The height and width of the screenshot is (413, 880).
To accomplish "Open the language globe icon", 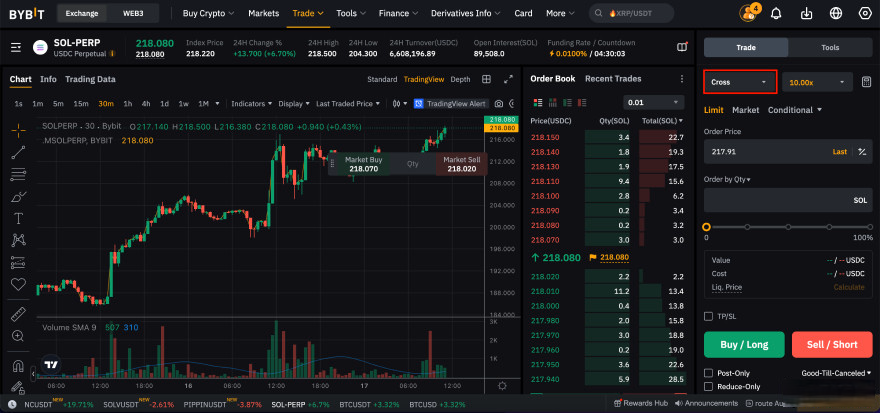I will pyautogui.click(x=836, y=13).
